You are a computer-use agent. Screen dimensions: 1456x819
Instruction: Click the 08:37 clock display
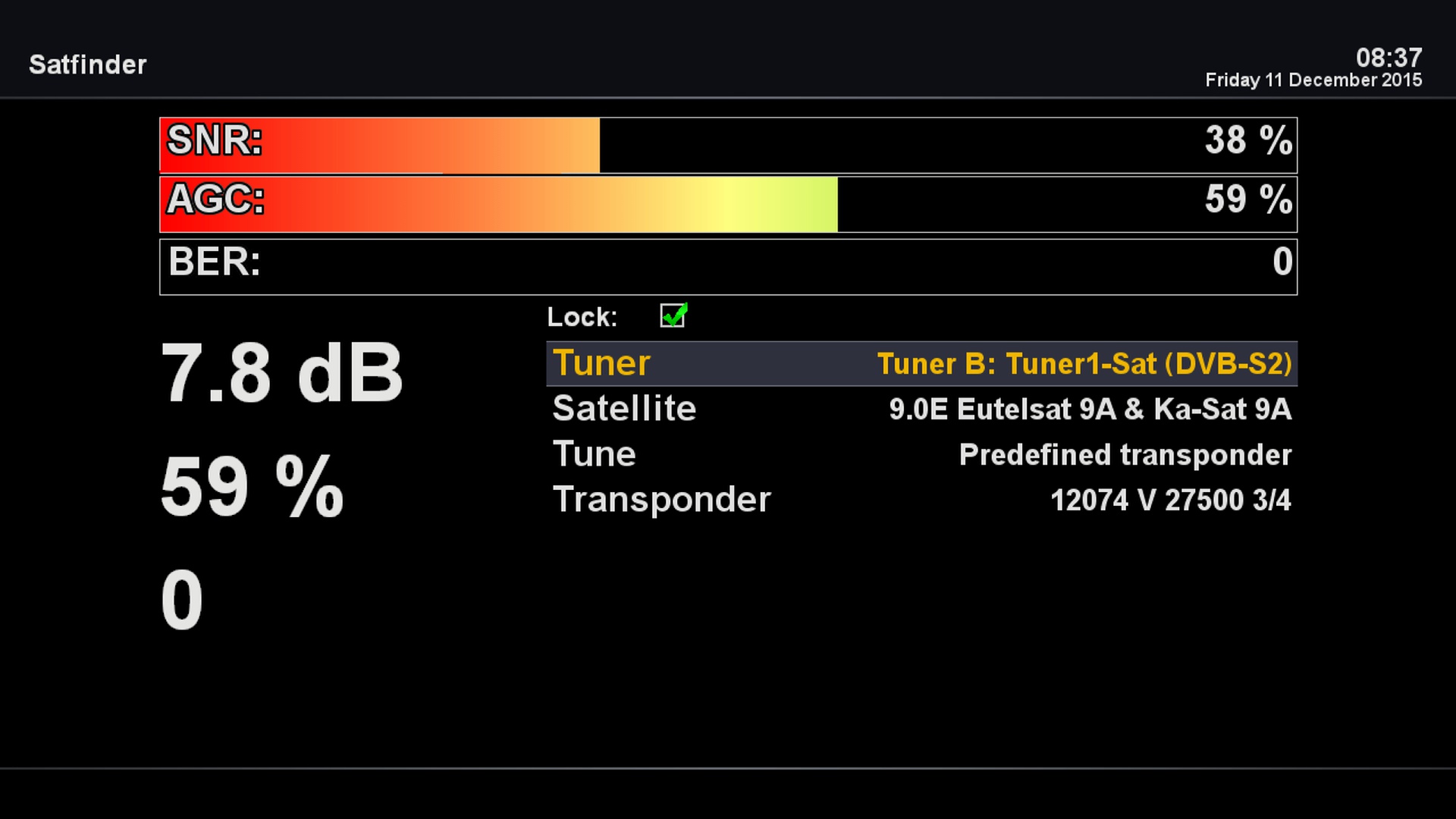pyautogui.click(x=1389, y=58)
